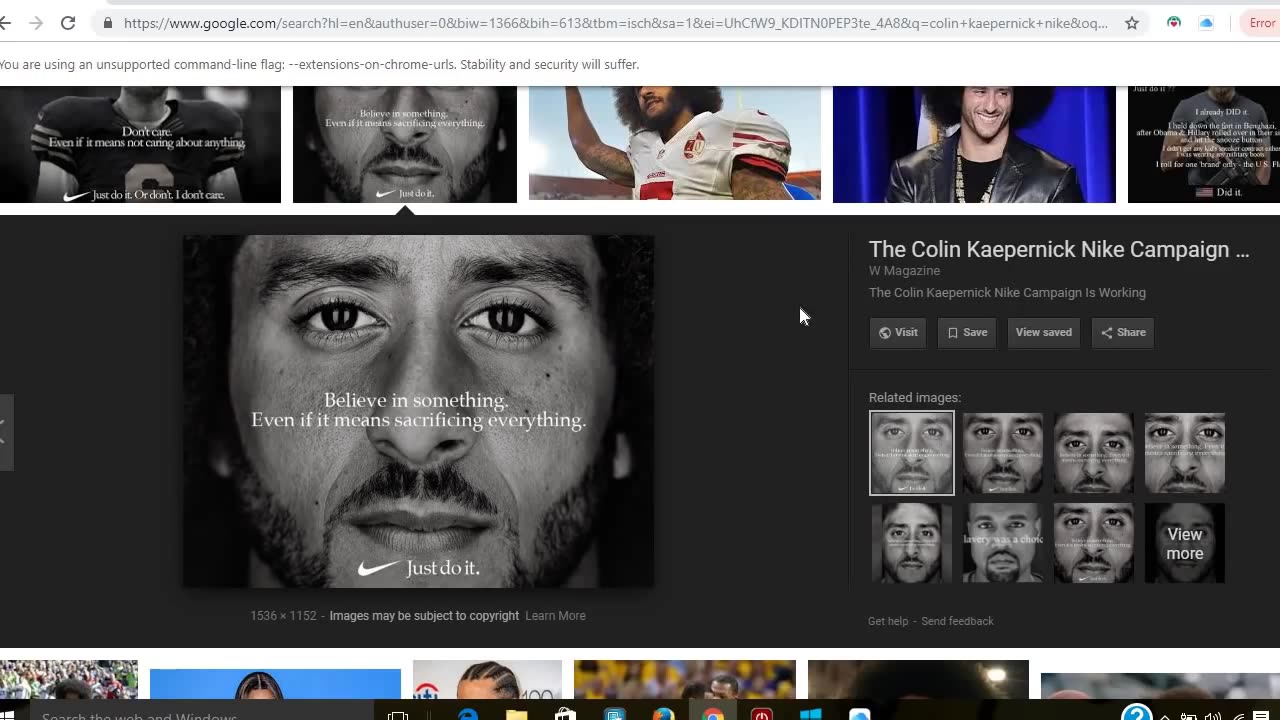1280x720 pixels.
Task: Launch Firefox from the taskbar
Action: (x=663, y=716)
